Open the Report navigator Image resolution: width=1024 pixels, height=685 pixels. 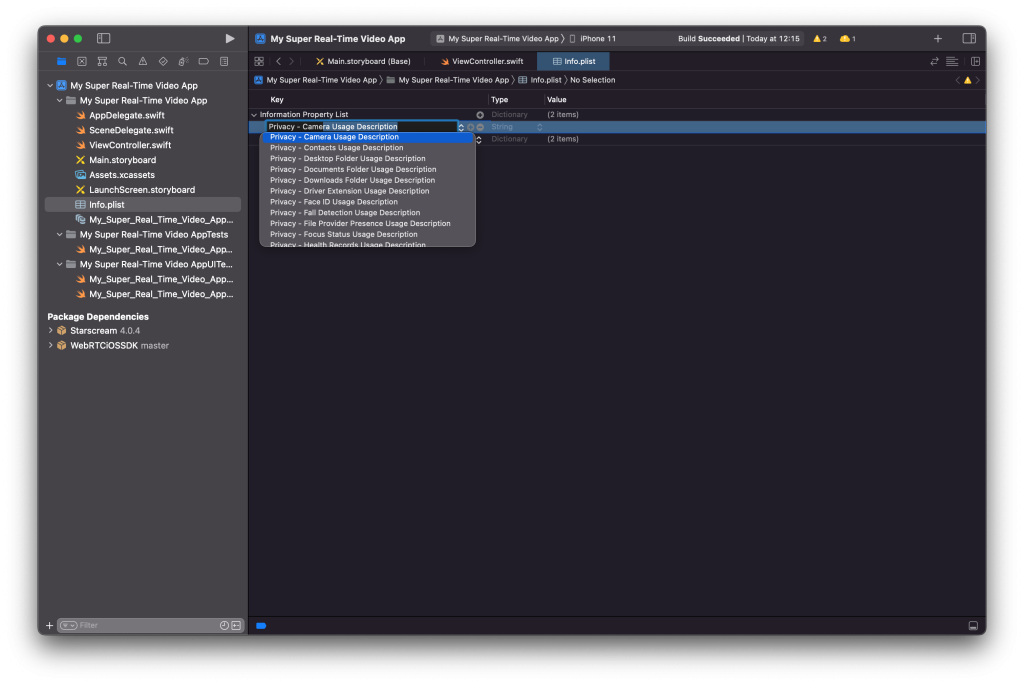224,61
